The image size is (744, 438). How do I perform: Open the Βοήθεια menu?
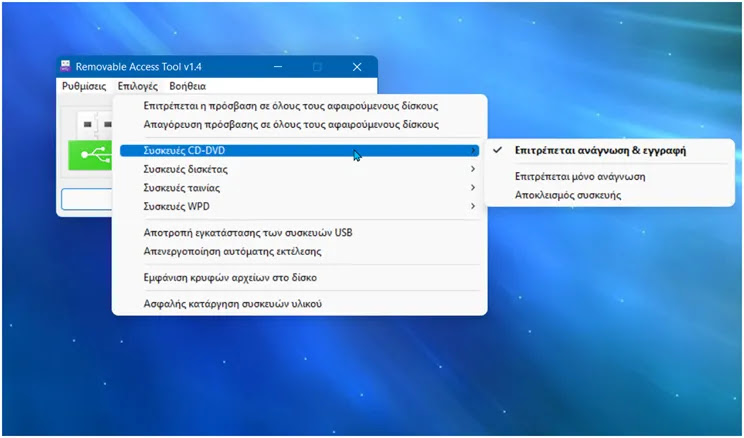tap(187, 86)
